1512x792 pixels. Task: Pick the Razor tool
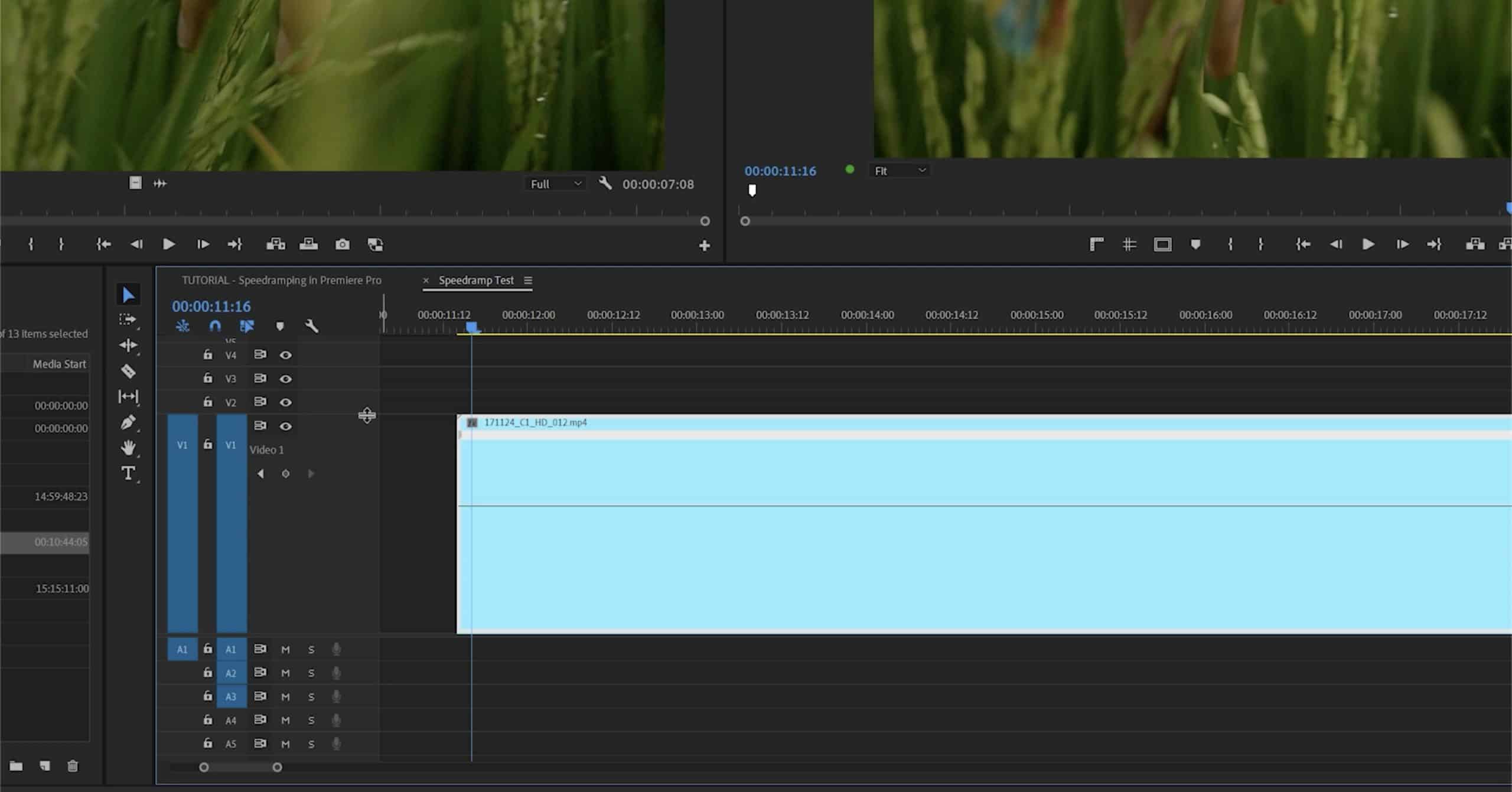point(128,371)
